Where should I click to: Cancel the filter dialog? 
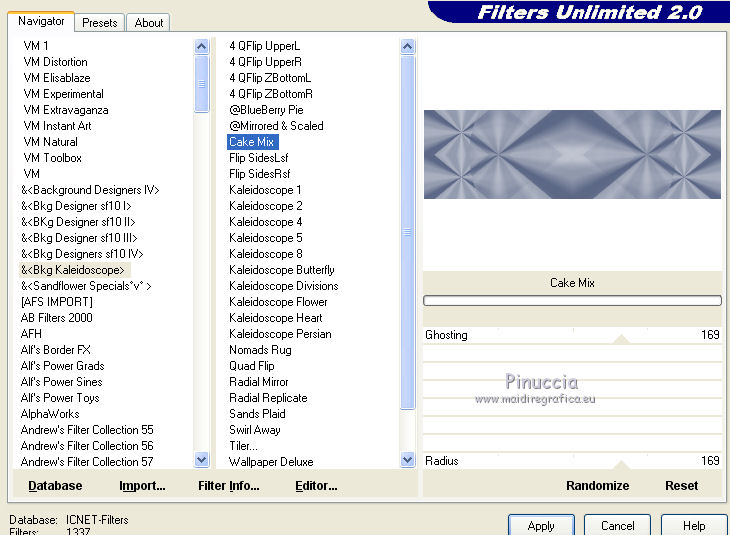pos(617,526)
